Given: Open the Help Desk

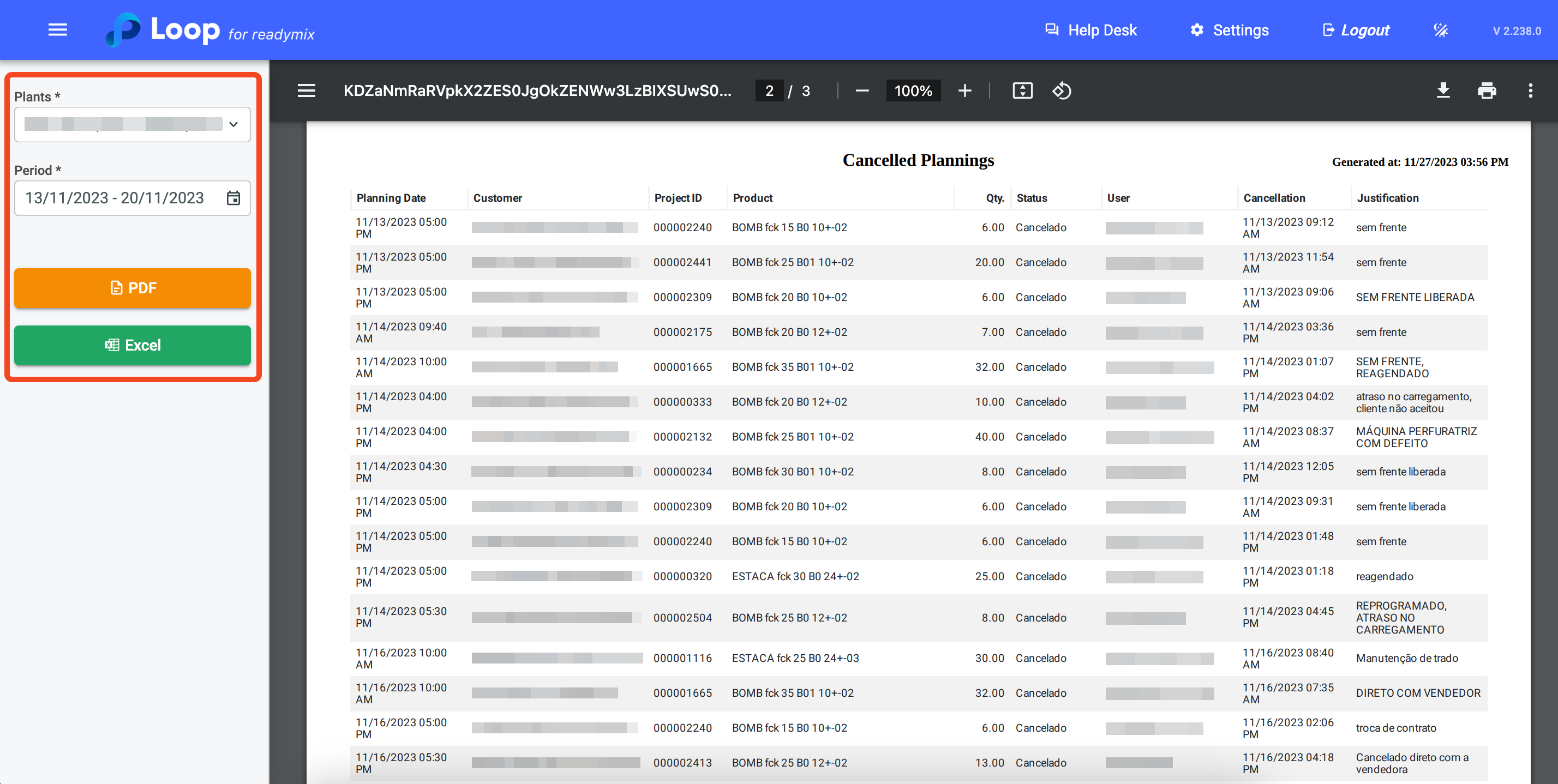Looking at the screenshot, I should [x=1090, y=30].
